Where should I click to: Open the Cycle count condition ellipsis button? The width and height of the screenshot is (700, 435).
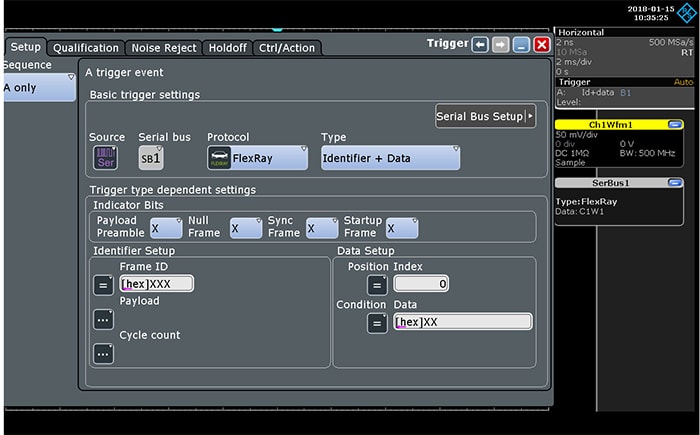point(103,354)
